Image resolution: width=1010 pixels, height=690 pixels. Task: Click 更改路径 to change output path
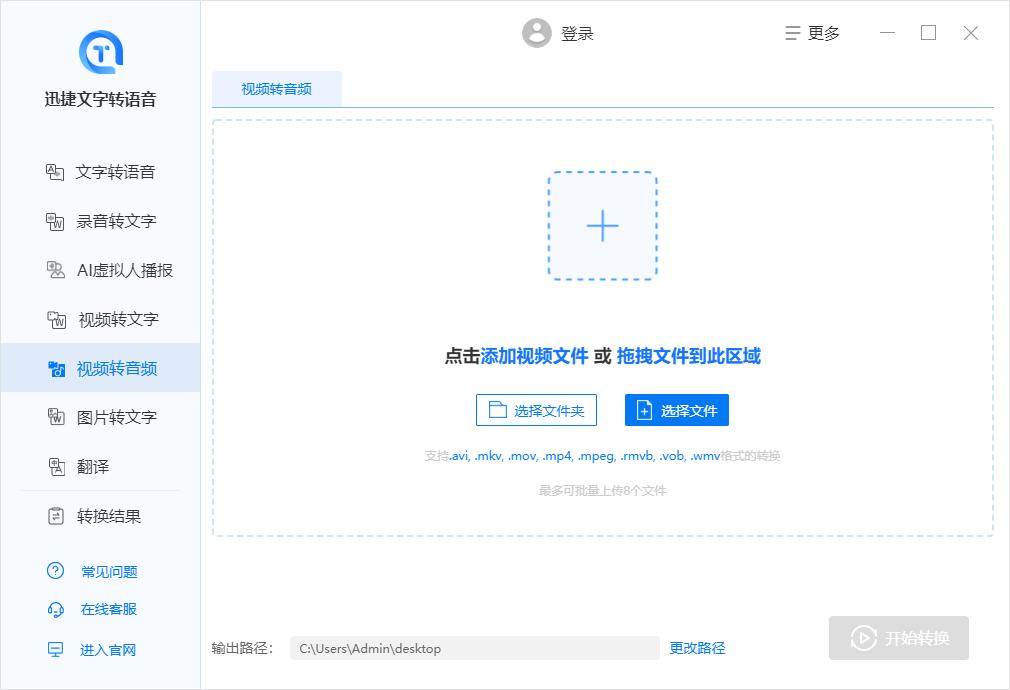click(697, 648)
